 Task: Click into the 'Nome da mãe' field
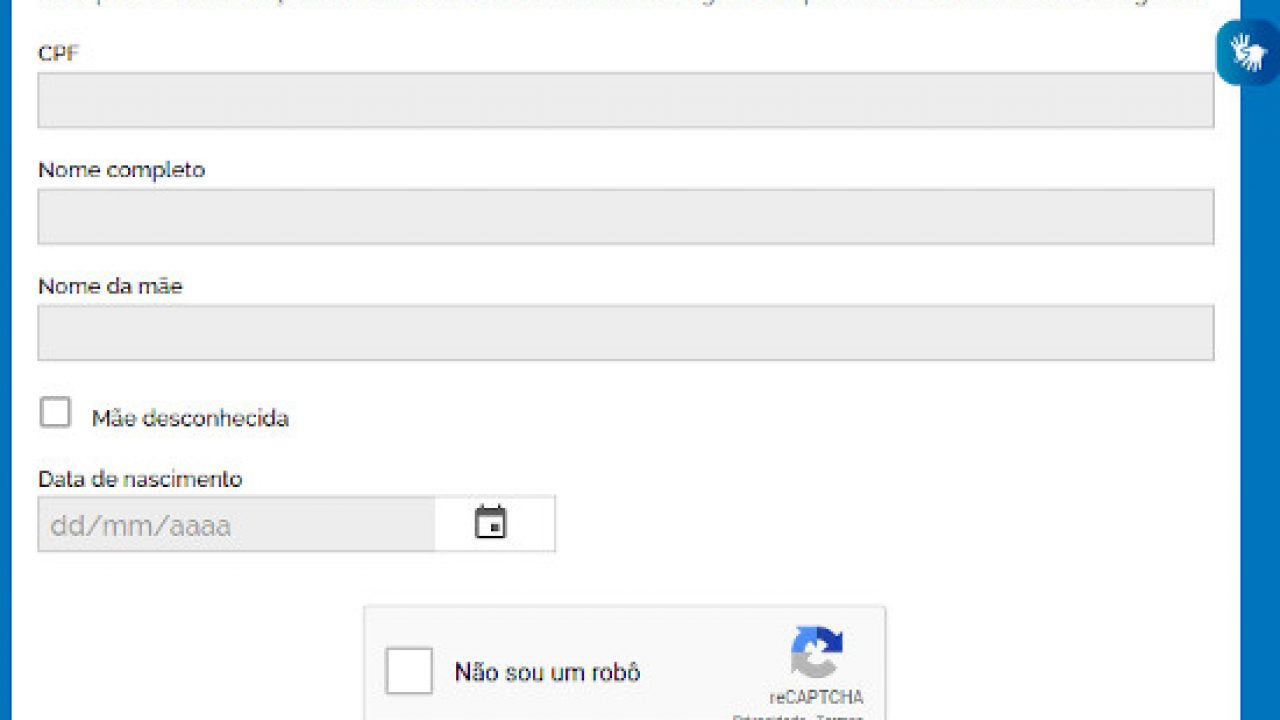click(x=626, y=333)
